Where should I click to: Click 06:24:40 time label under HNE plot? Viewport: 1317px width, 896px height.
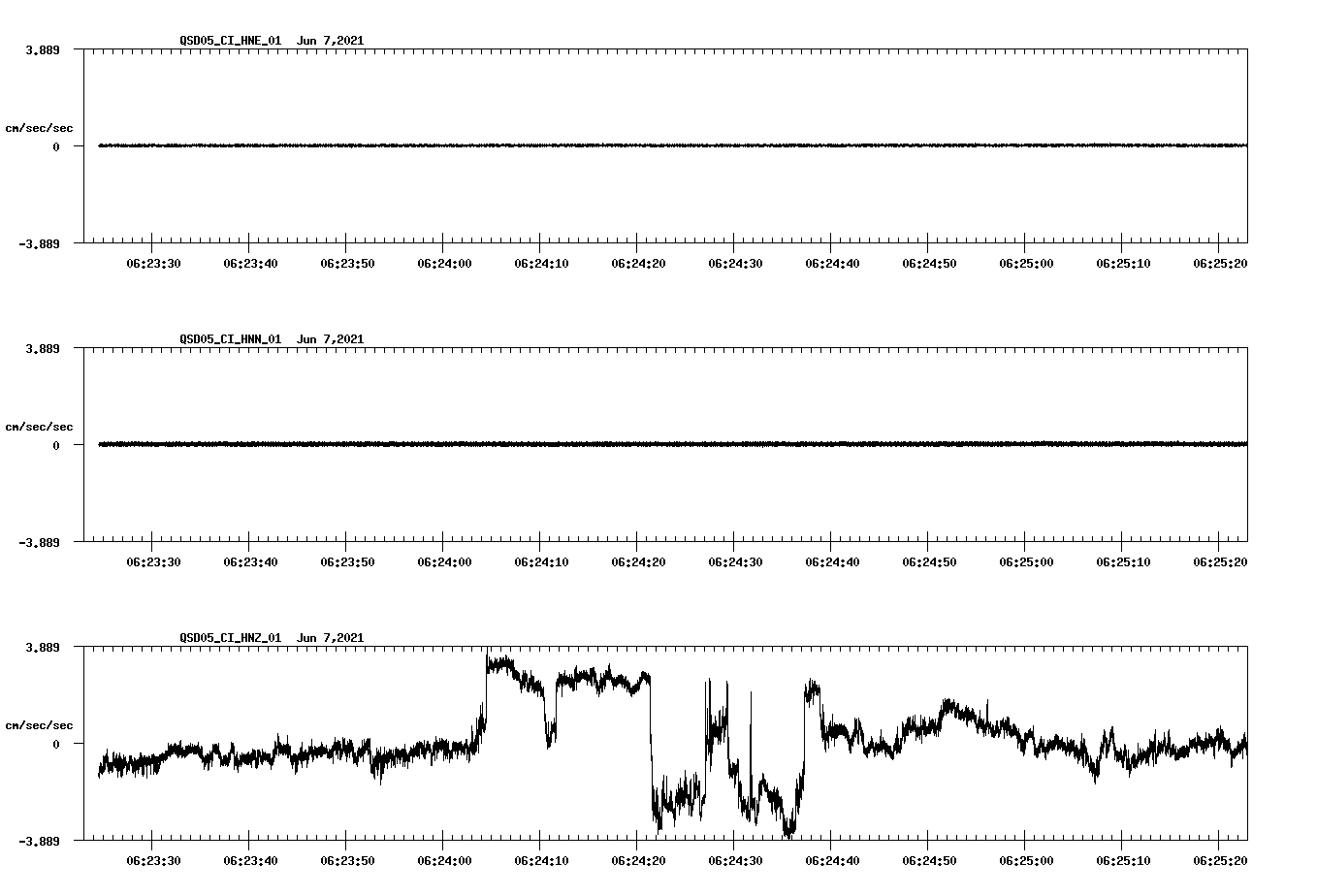click(x=832, y=264)
